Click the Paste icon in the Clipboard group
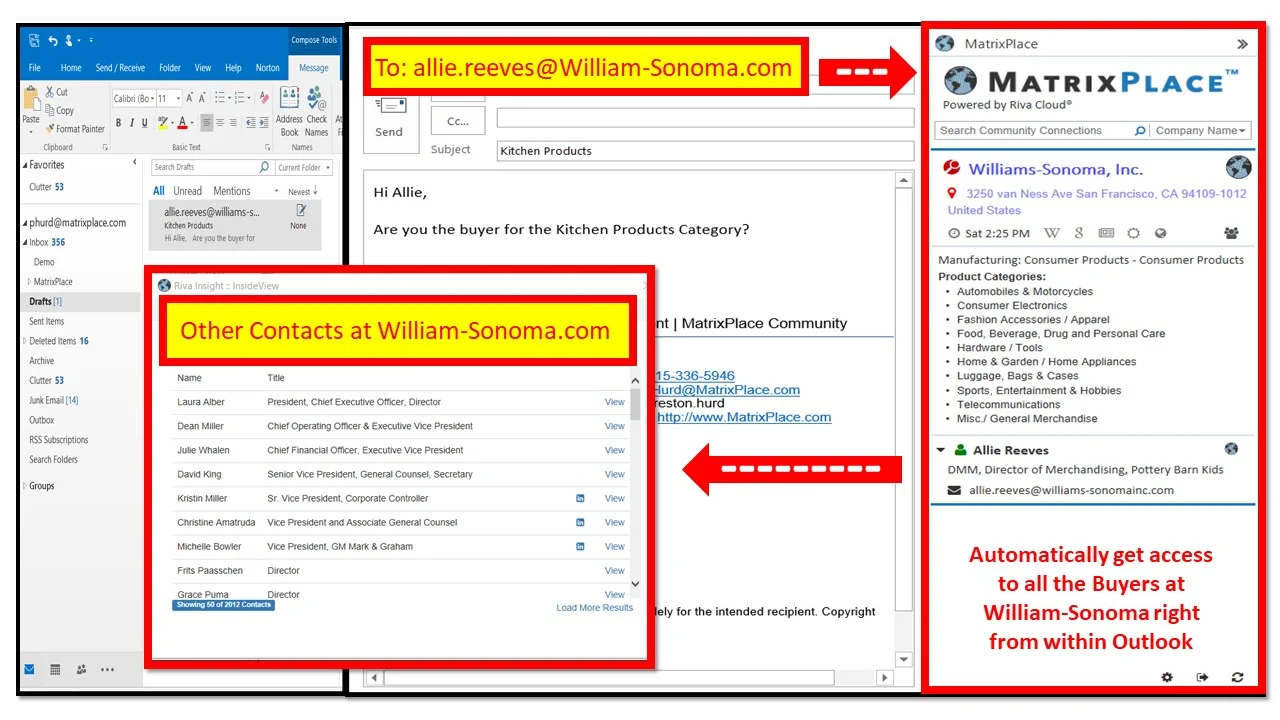The width and height of the screenshot is (1280, 720). tap(31, 100)
